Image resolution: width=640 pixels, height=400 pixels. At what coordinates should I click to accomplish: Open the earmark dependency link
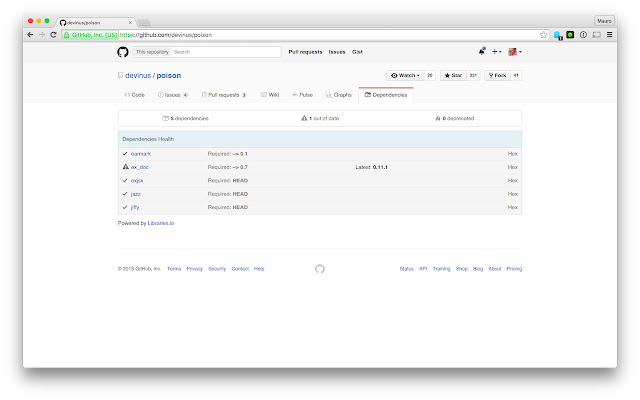(141, 154)
